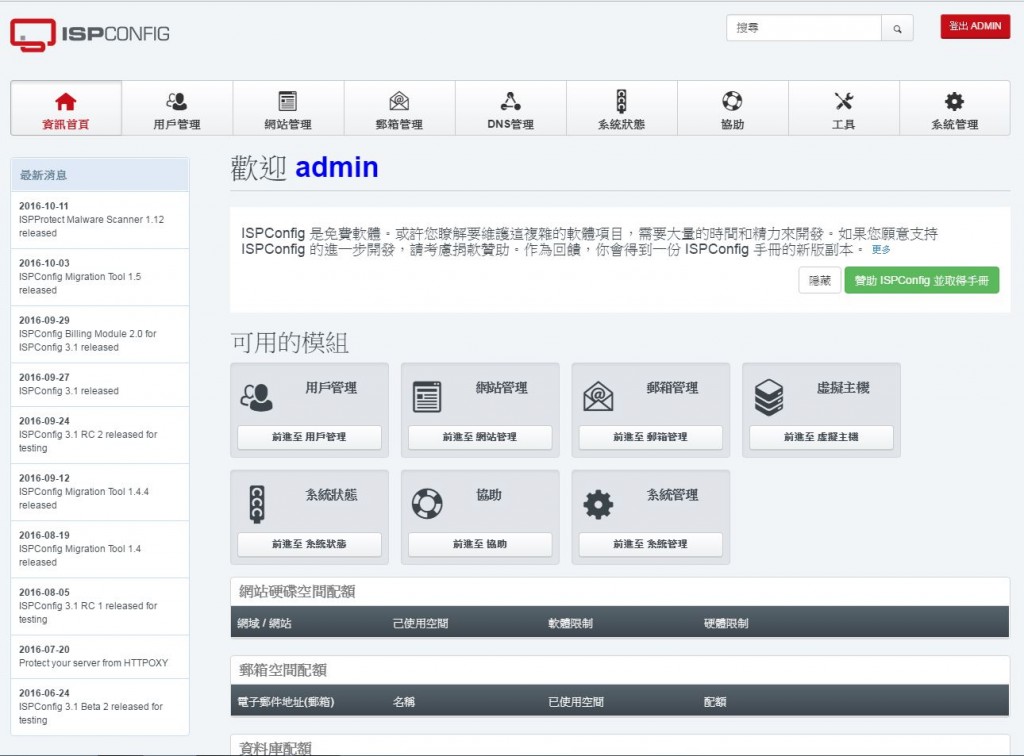
Task: Click the 網域 / 網站 column header
Action: pos(264,623)
